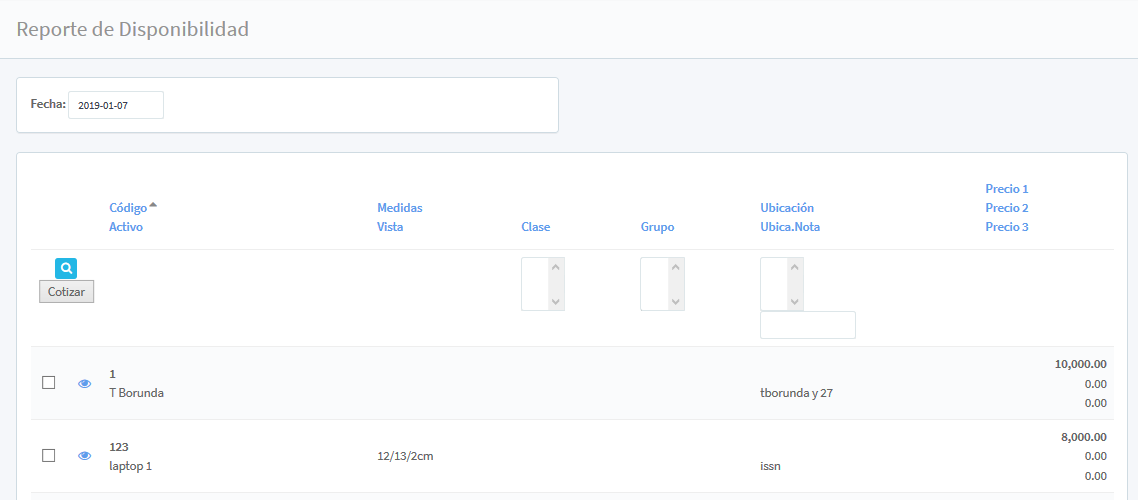The height and width of the screenshot is (500, 1138).
Task: View details eye icon for laptop 1
Action: point(85,456)
